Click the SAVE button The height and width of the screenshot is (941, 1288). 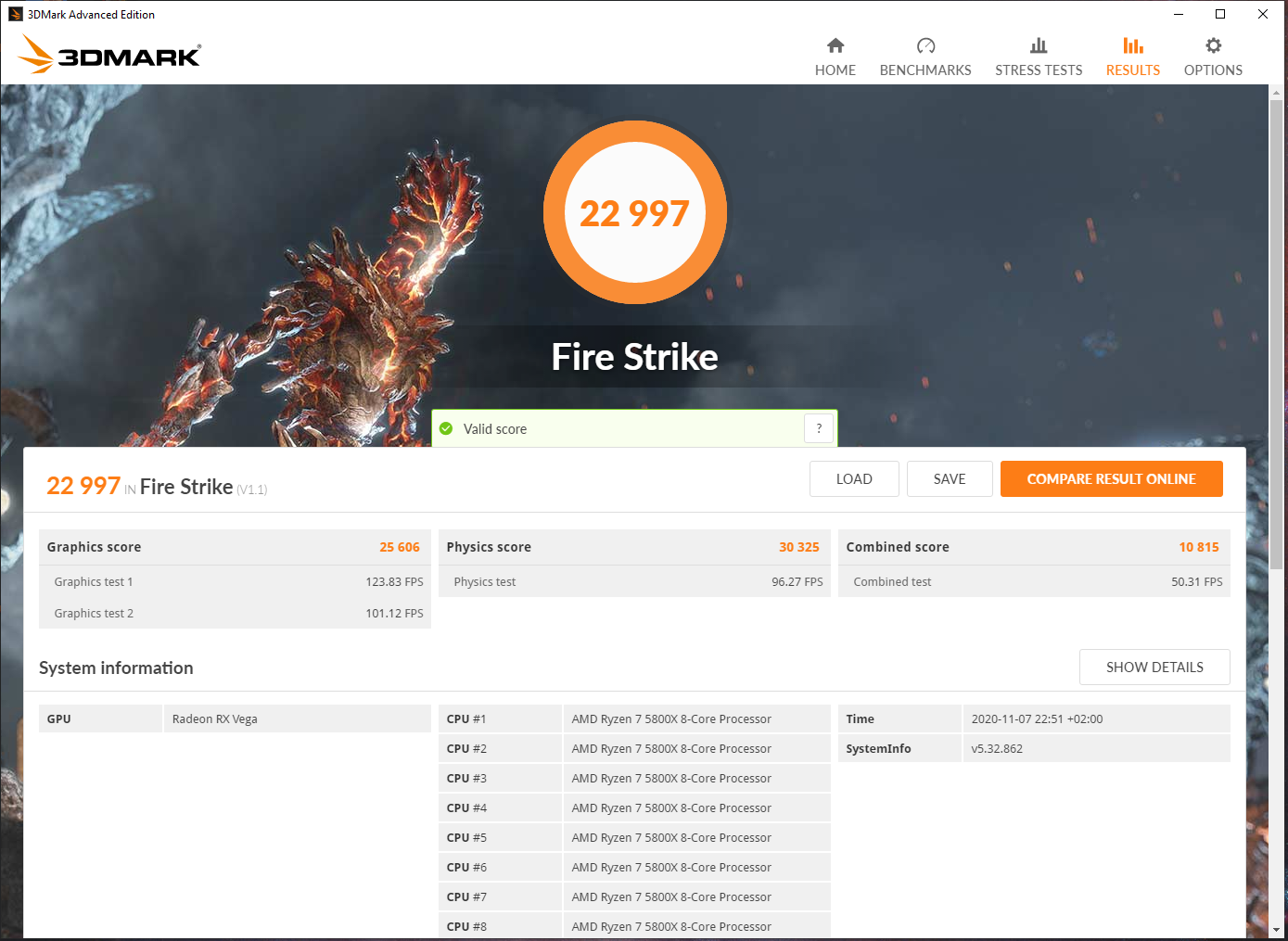click(950, 479)
